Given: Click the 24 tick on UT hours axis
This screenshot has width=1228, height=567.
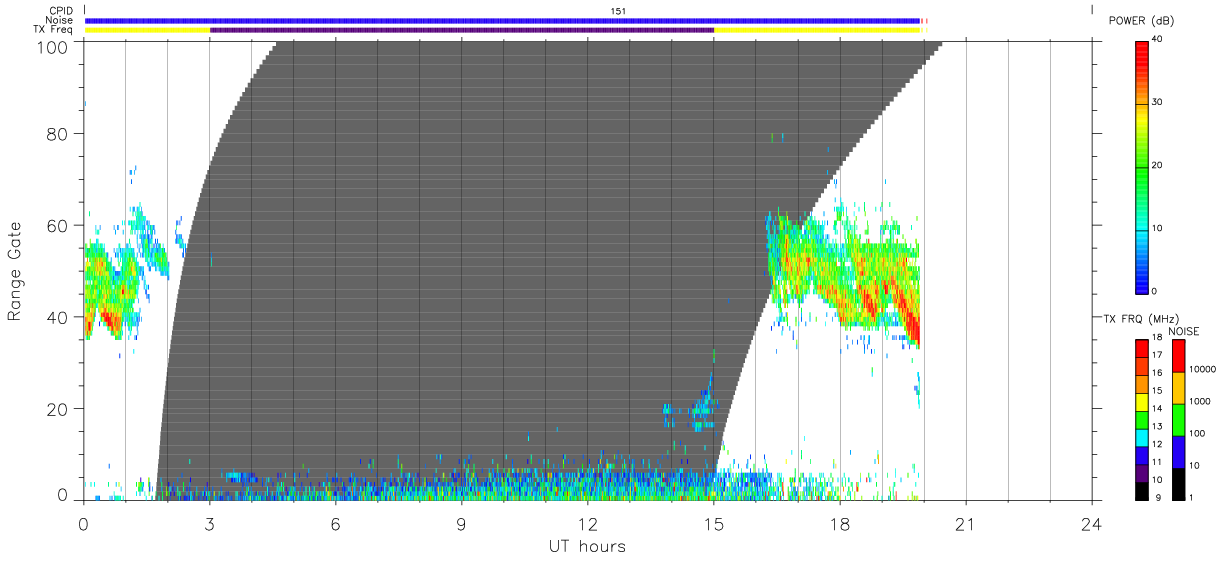Looking at the screenshot, I should point(1092,523).
